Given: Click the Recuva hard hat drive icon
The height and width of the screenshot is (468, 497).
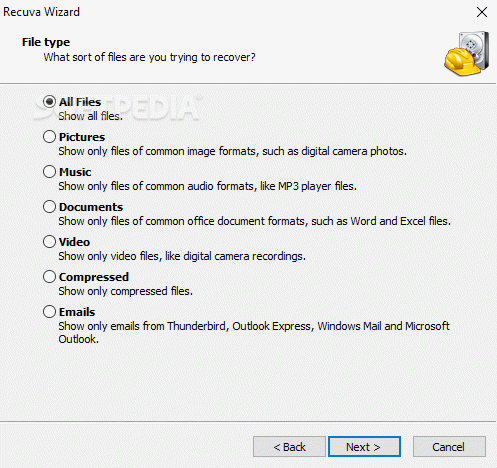Looking at the screenshot, I should point(467,54).
